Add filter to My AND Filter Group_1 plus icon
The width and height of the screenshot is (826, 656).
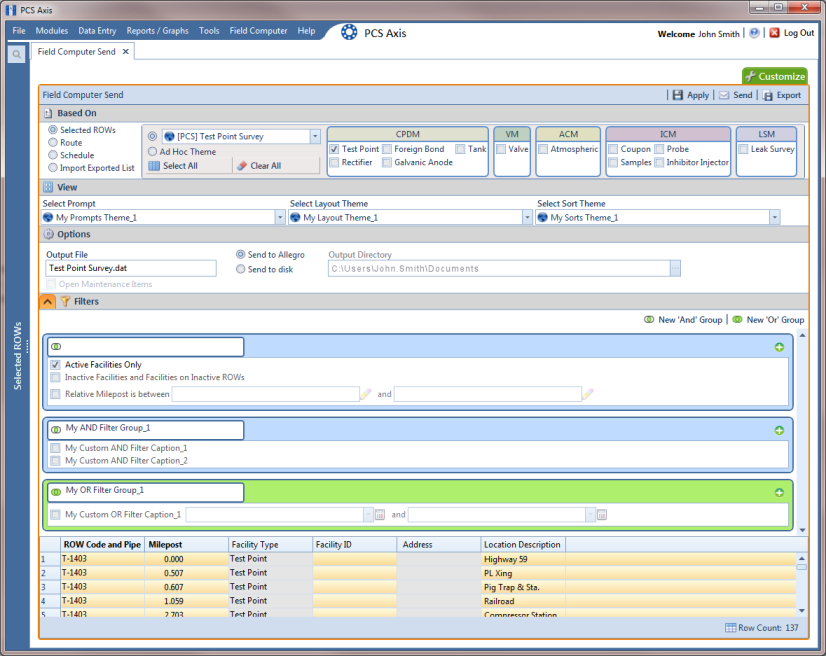click(x=779, y=430)
